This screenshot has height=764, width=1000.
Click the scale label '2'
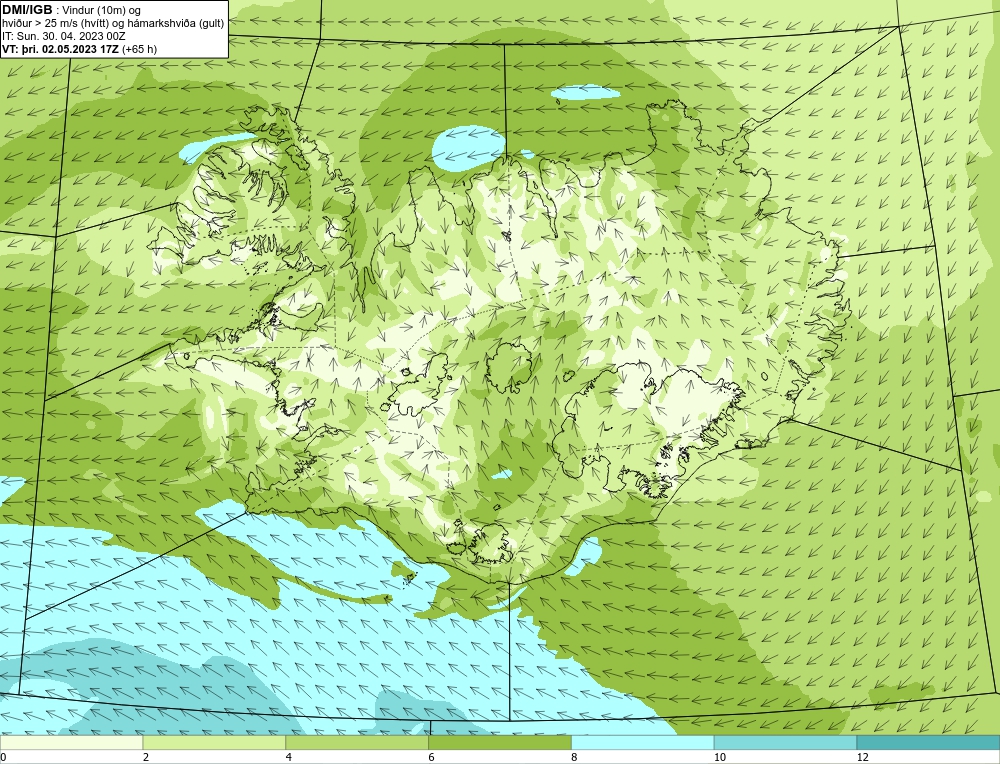(x=146, y=757)
